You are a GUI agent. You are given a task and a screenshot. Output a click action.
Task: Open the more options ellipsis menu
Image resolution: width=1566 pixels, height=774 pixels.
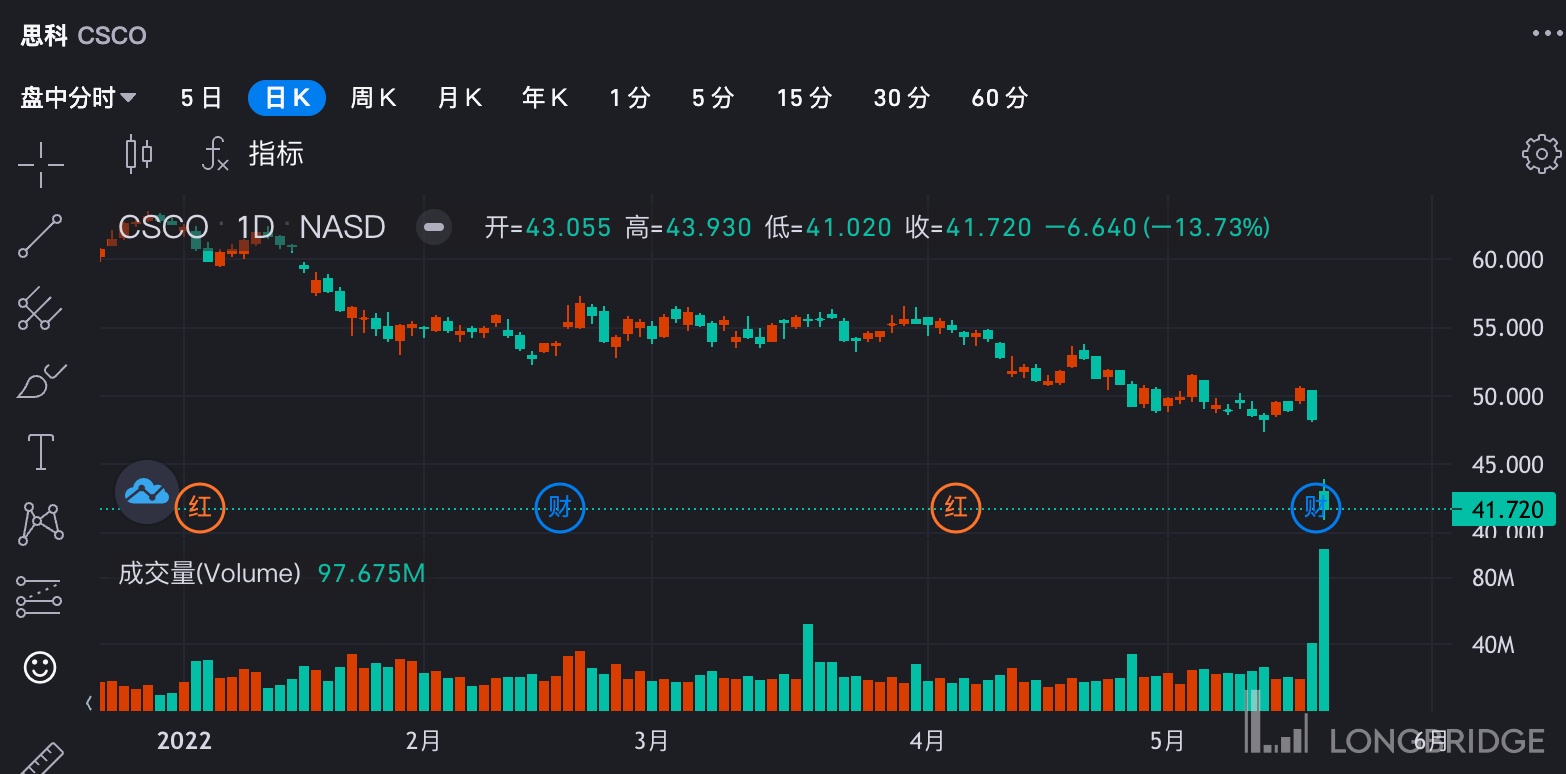(x=1546, y=33)
